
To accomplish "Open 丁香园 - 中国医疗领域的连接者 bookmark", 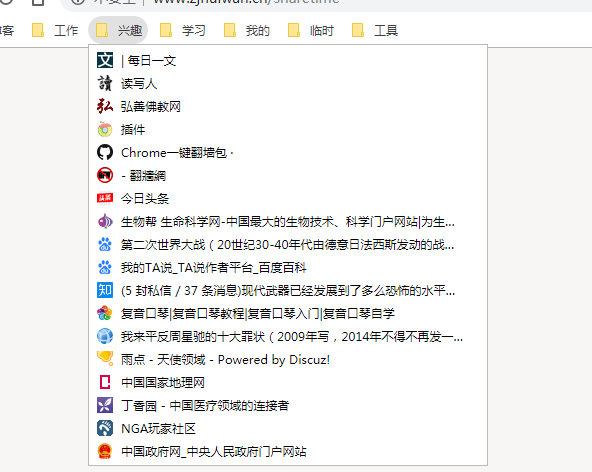I will click(x=288, y=406).
